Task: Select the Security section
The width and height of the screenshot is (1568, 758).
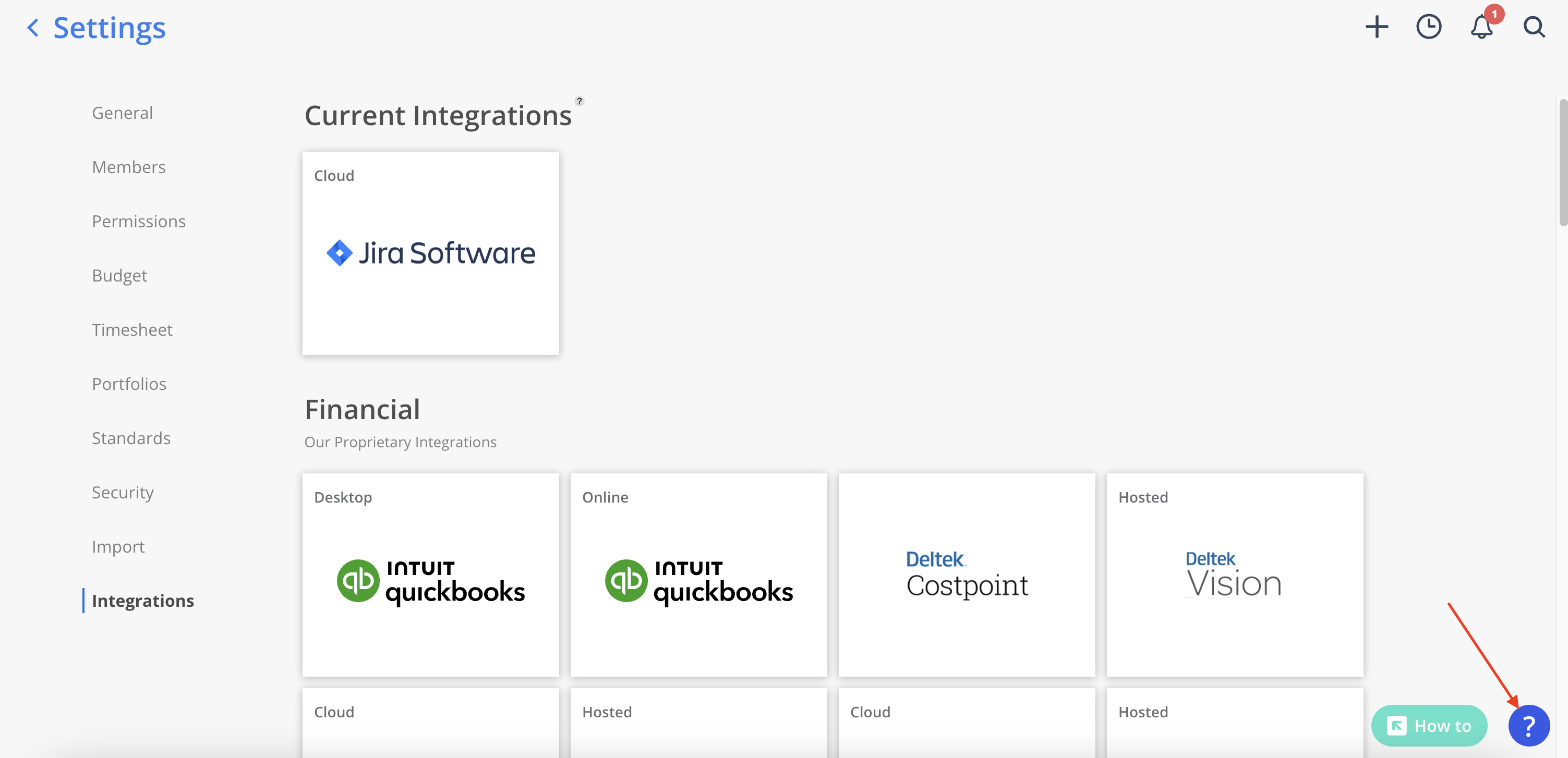Action: coord(123,492)
